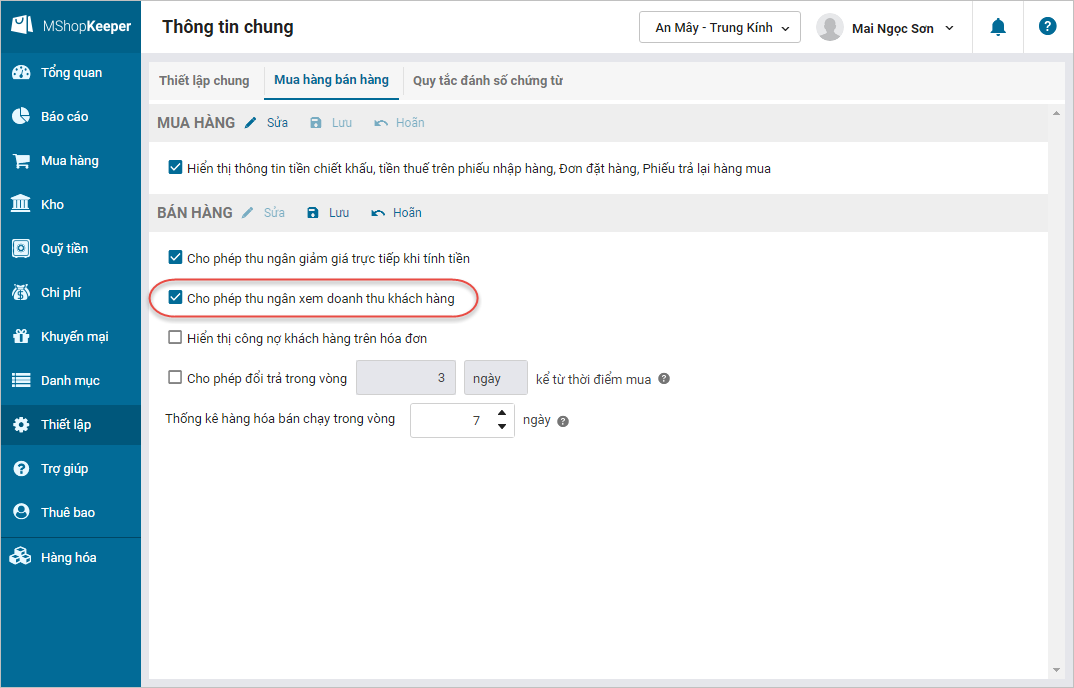Click the Thiết lập gear icon
Screen dimensions: 1074x688
click(21, 425)
